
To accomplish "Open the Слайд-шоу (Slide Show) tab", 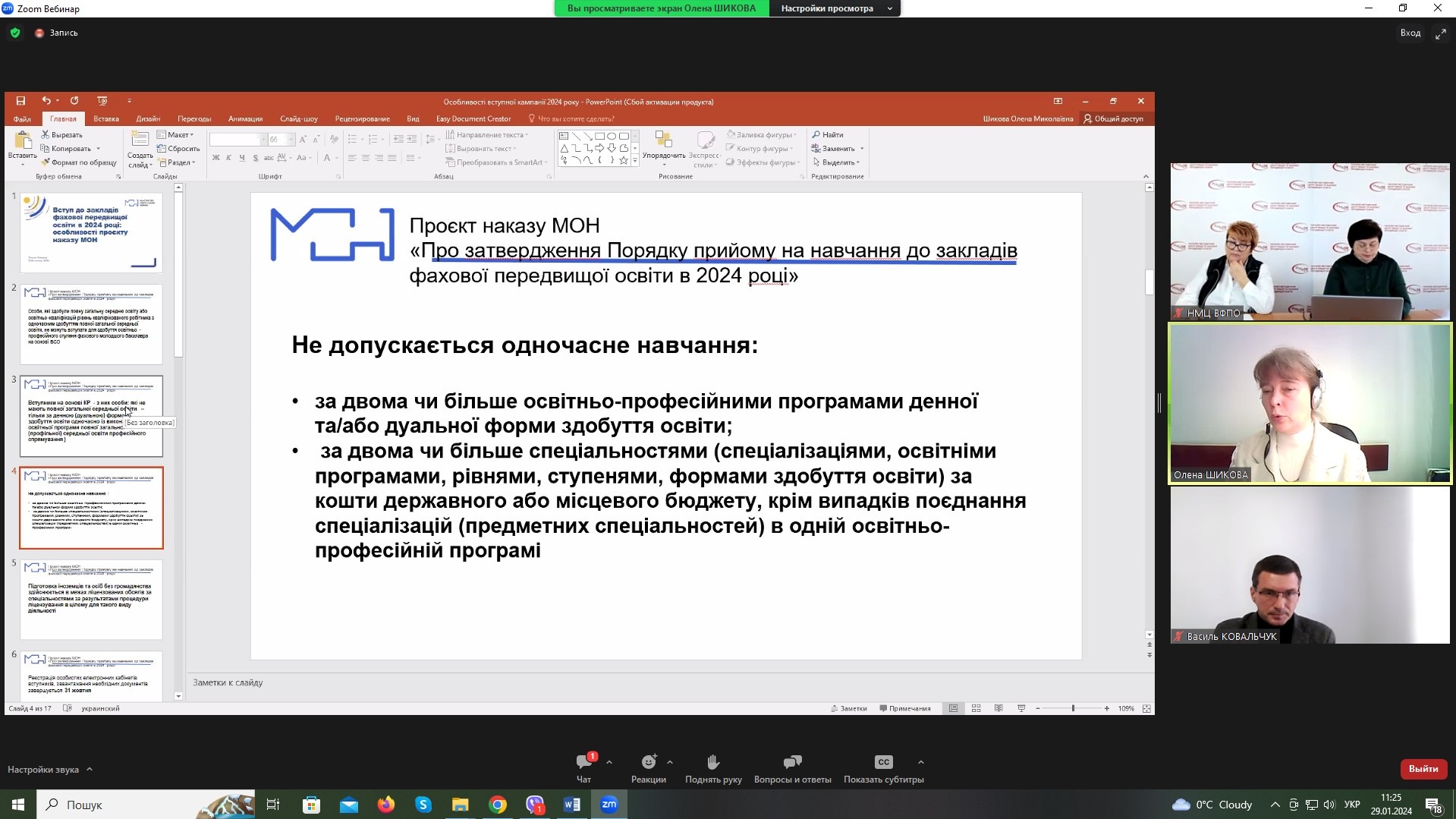I will (x=299, y=118).
